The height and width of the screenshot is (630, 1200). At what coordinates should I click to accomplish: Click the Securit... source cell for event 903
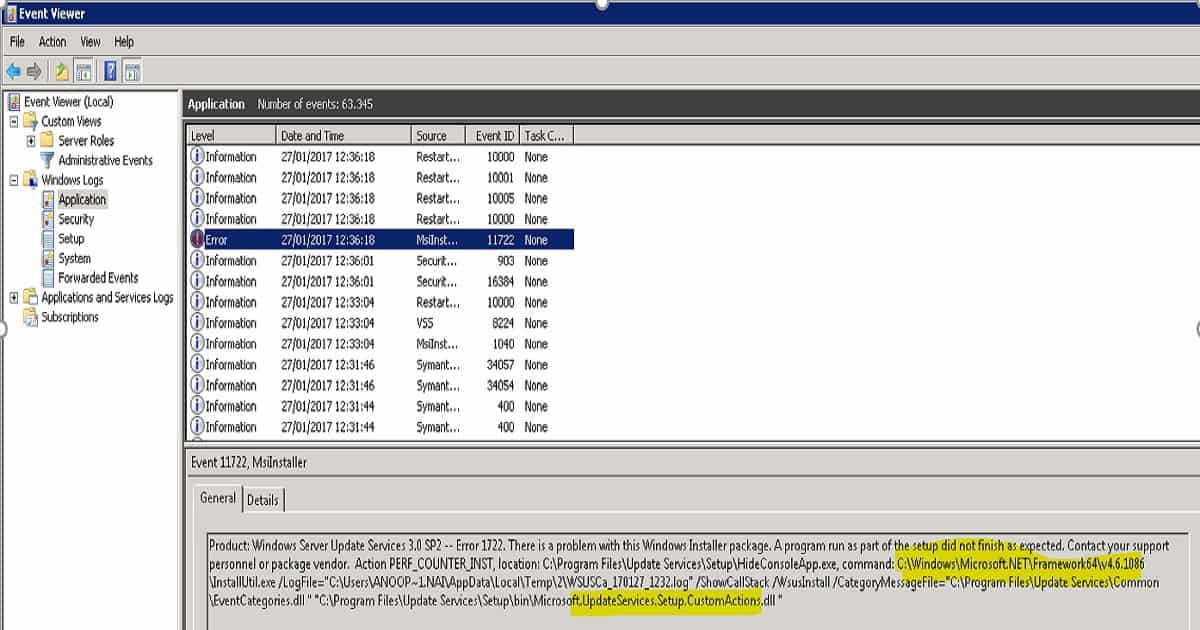tap(438, 261)
